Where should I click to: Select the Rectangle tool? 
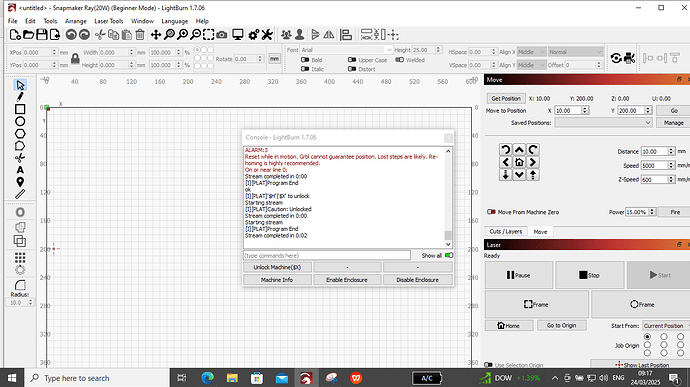point(20,109)
